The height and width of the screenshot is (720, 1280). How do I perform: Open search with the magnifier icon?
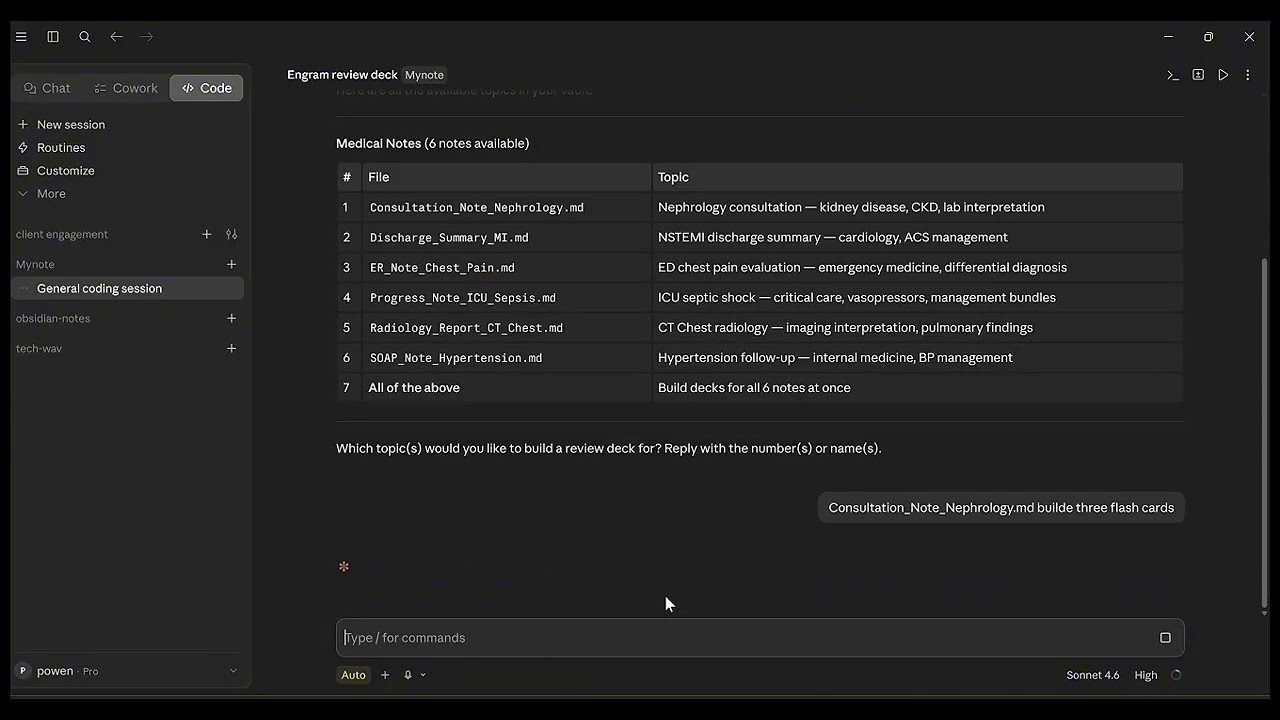pyautogui.click(x=85, y=37)
